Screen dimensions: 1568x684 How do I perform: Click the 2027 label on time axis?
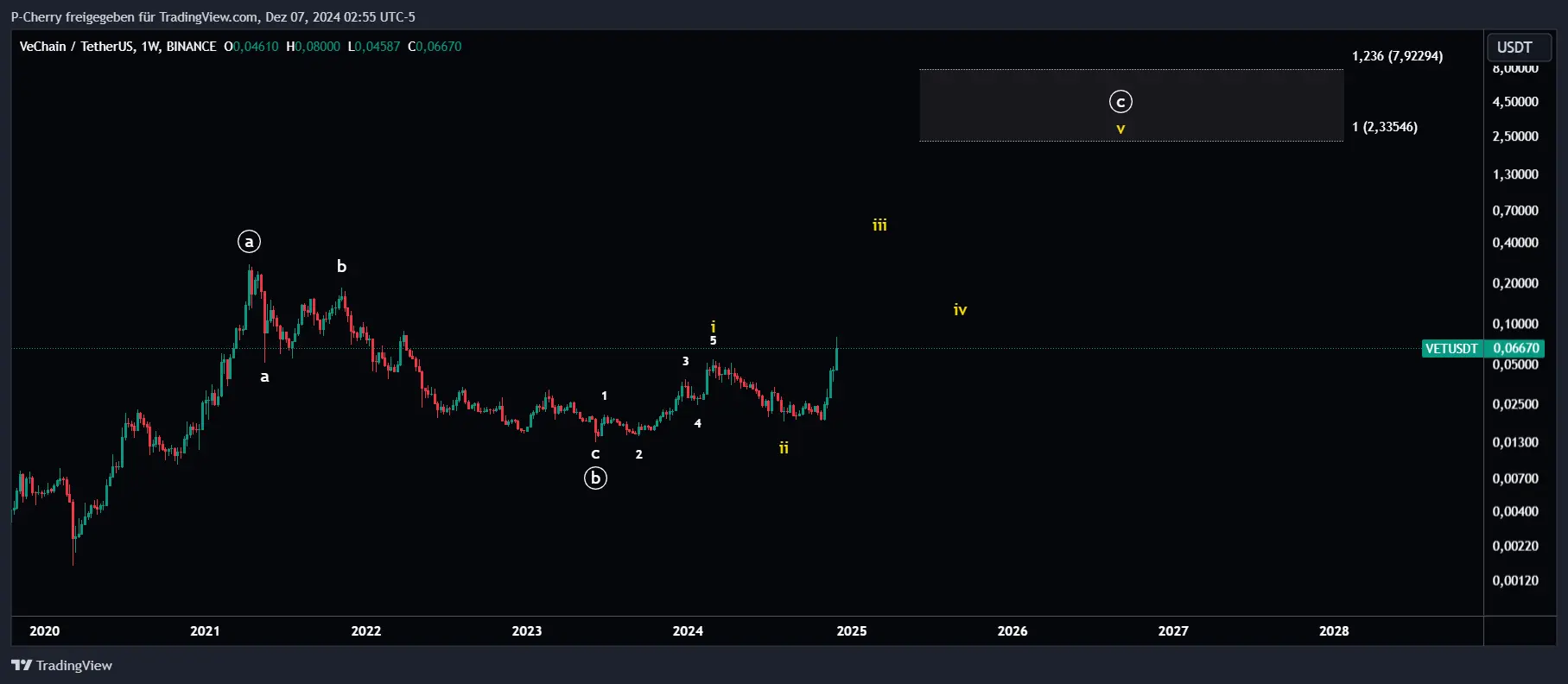tap(1173, 630)
